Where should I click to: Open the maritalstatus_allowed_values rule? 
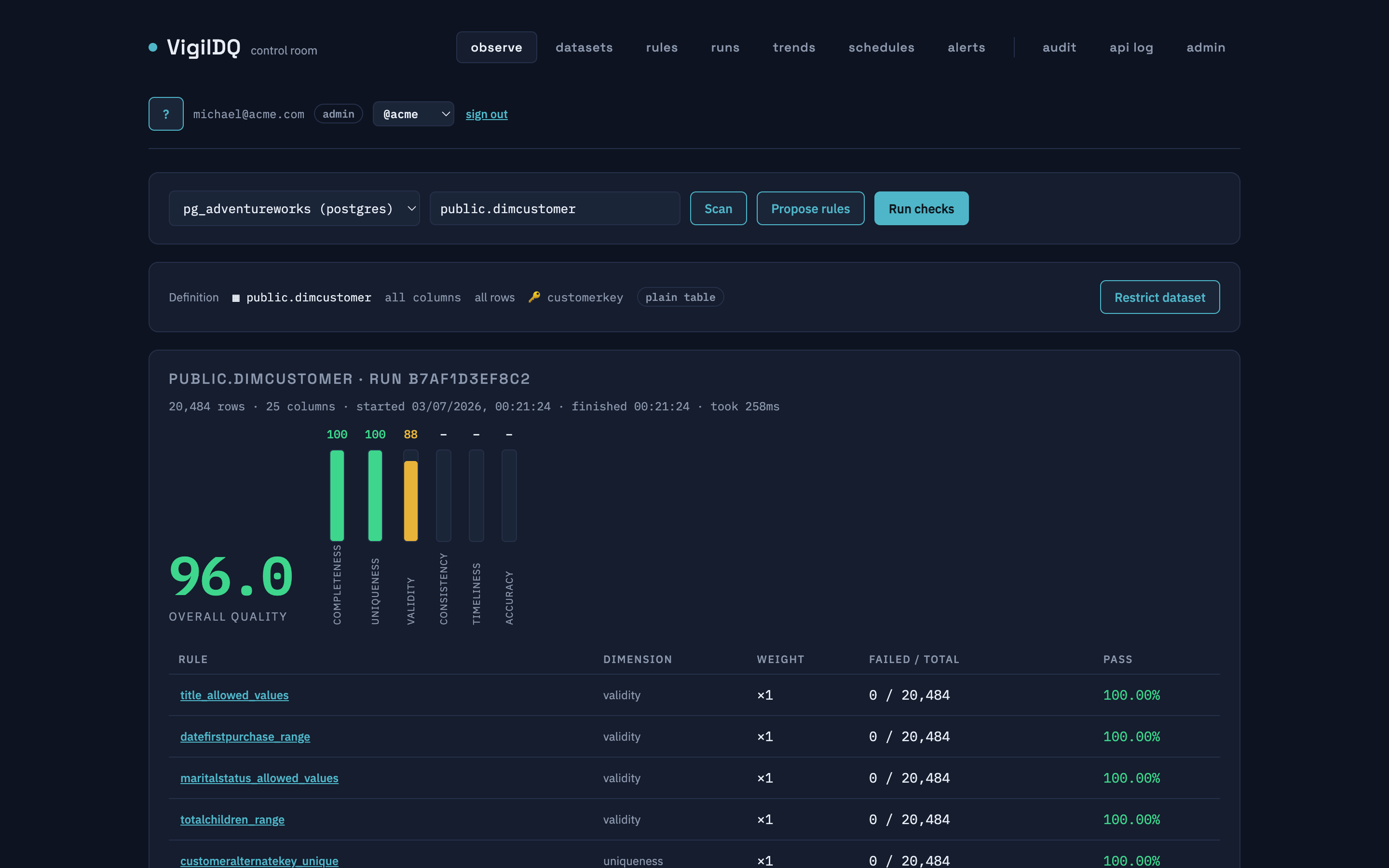tap(259, 778)
